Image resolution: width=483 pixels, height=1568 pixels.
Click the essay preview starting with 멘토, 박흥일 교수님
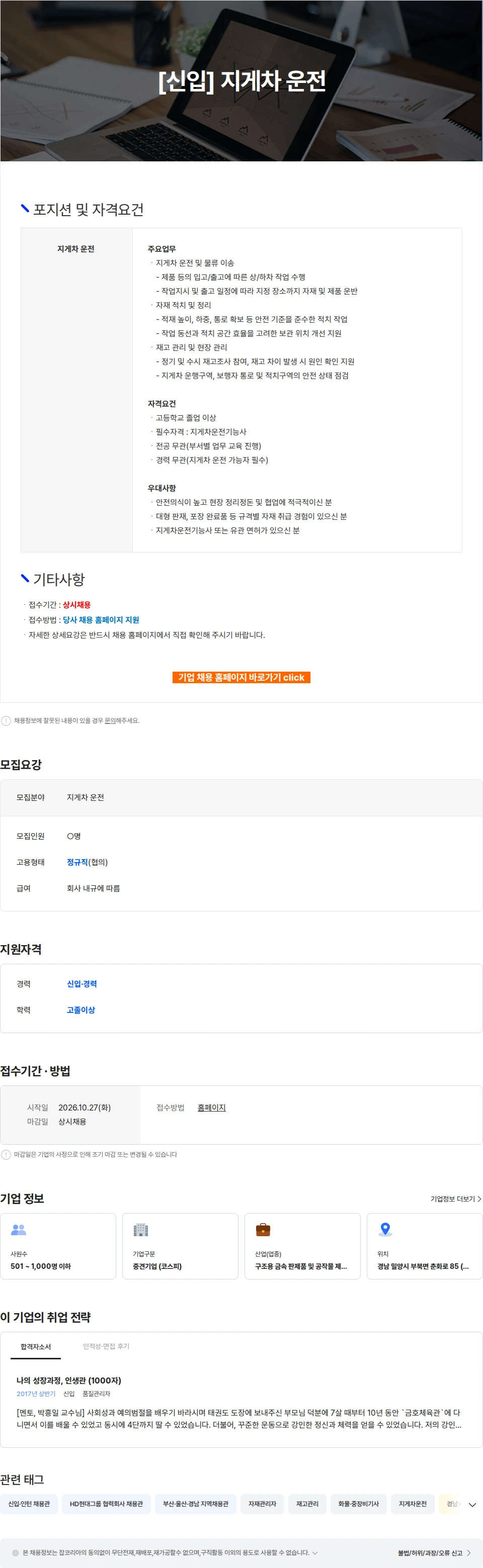pos(239,1418)
